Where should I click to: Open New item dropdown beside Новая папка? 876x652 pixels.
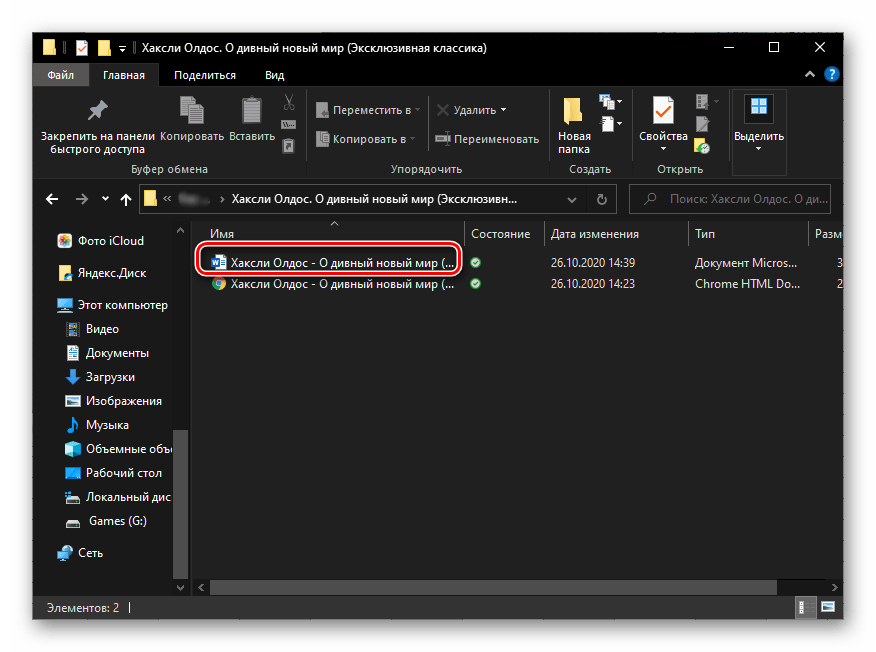611,102
